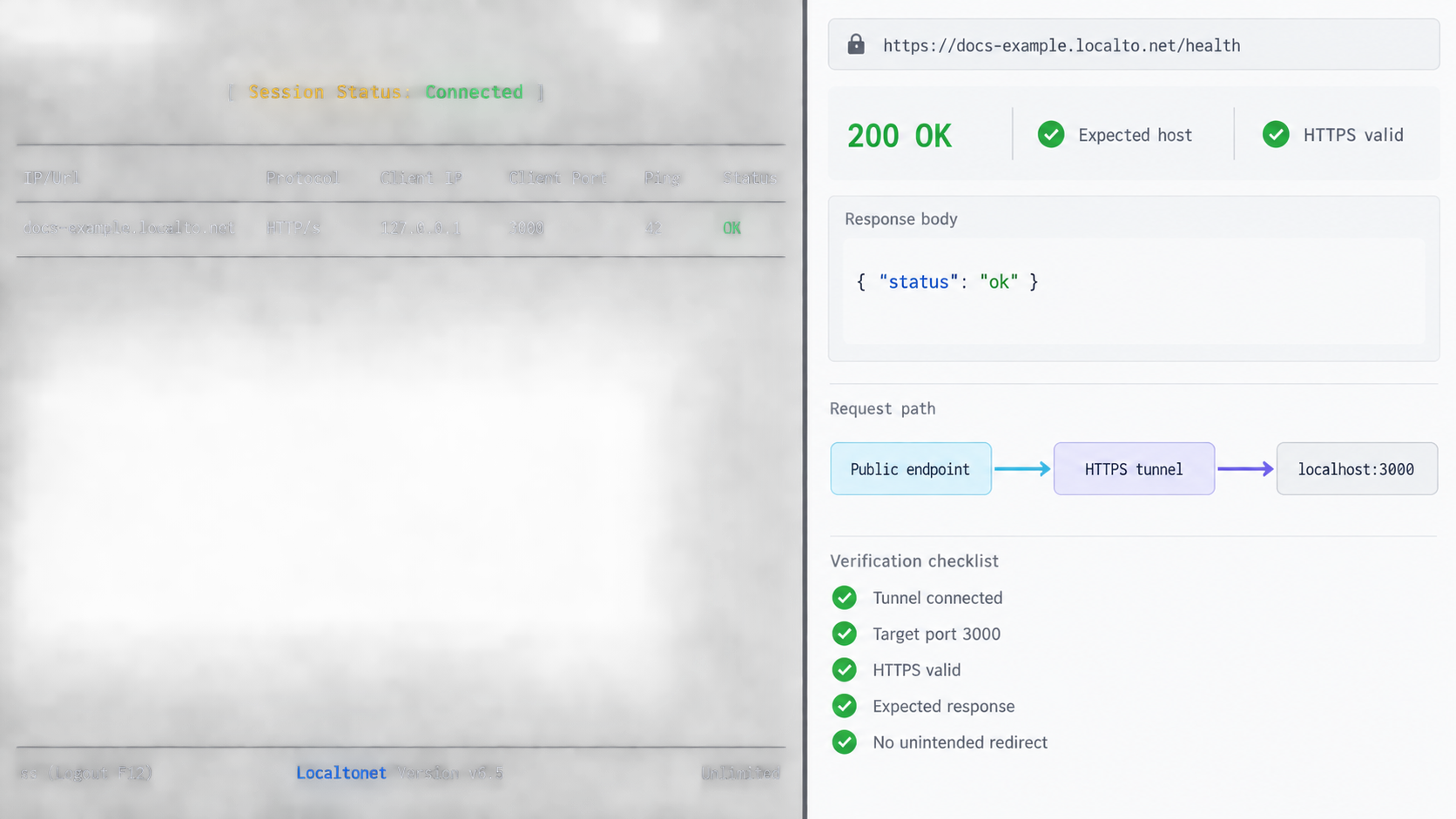The height and width of the screenshot is (819, 1456).
Task: Click the JSON "status": "ok" response text
Action: pyautogui.click(x=947, y=282)
